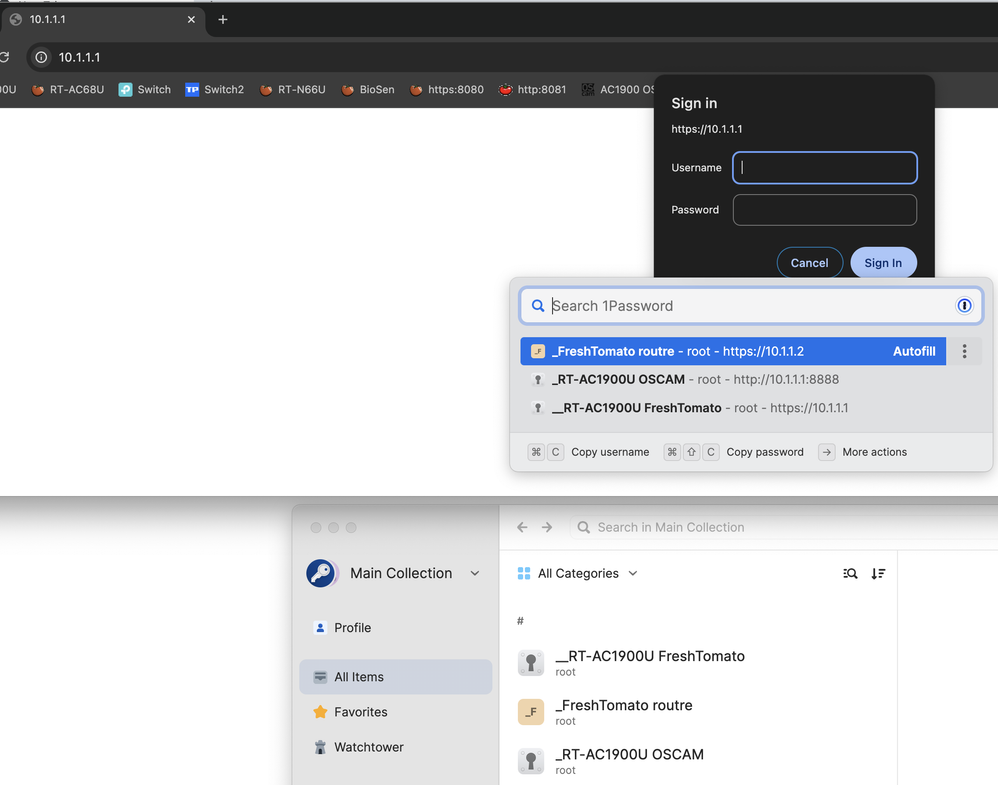Click the 1Password account avatar icon
This screenshot has width=998, height=785.
[x=321, y=573]
